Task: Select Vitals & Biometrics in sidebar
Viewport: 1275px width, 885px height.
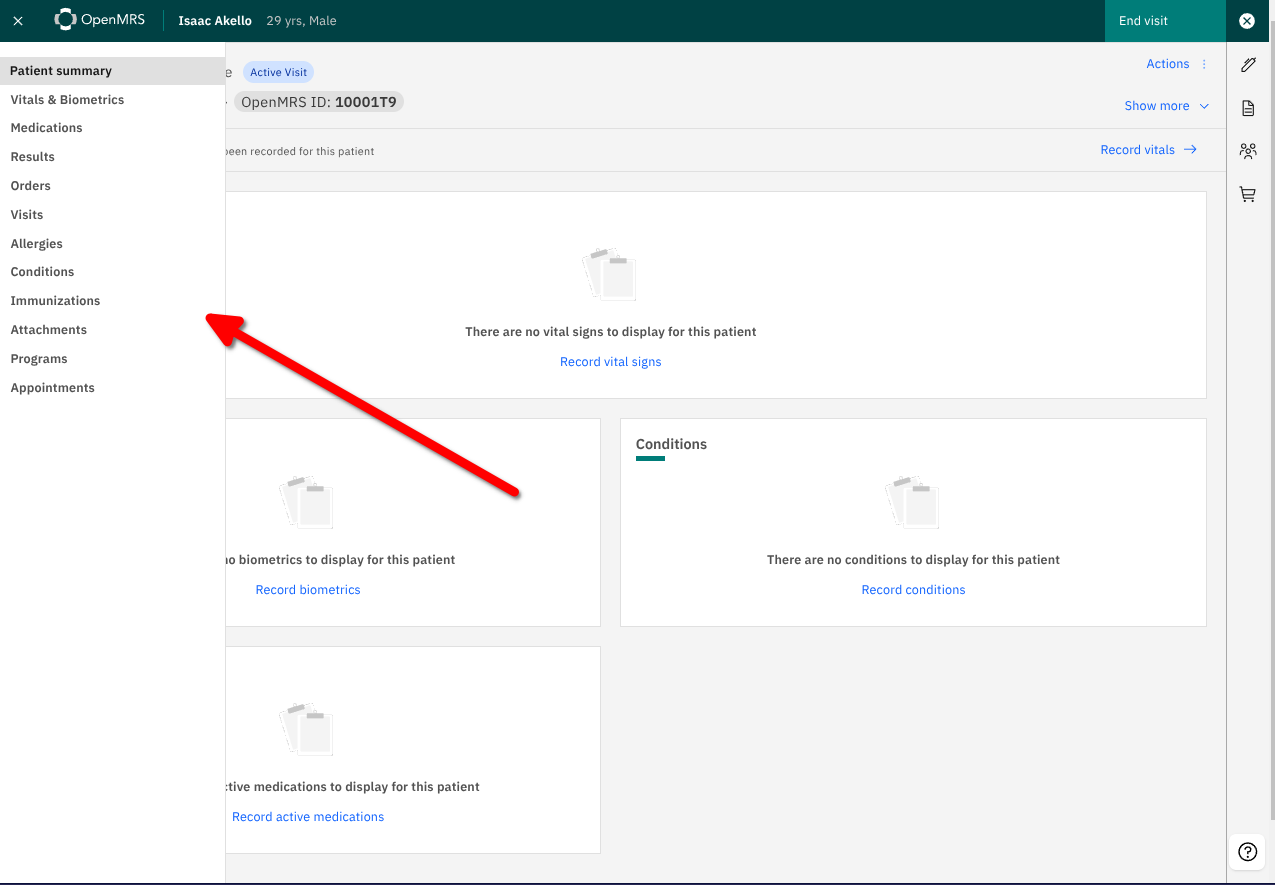Action: tap(67, 100)
